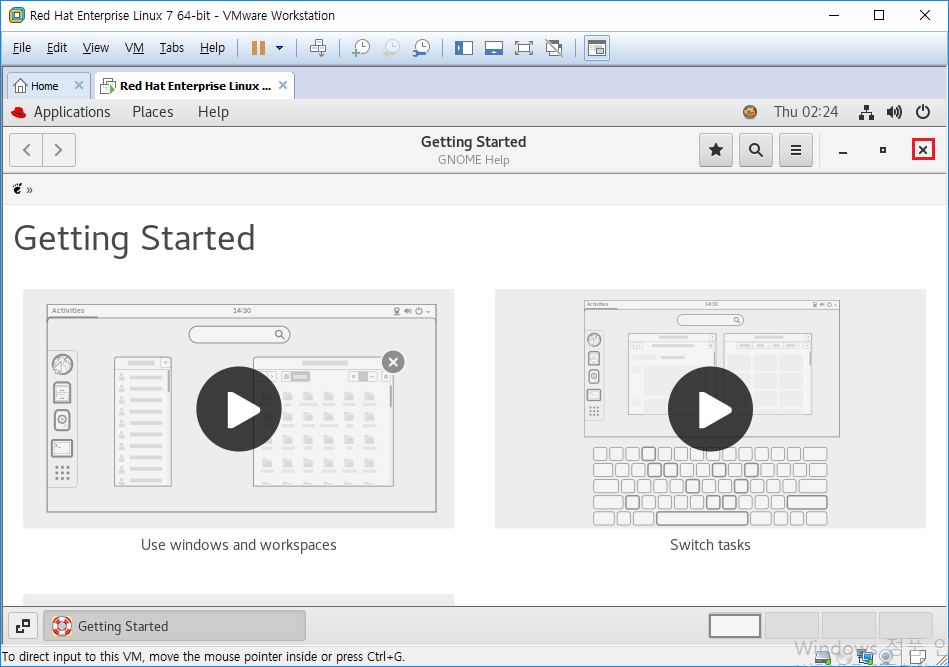Open the network connection indicator

tap(866, 112)
